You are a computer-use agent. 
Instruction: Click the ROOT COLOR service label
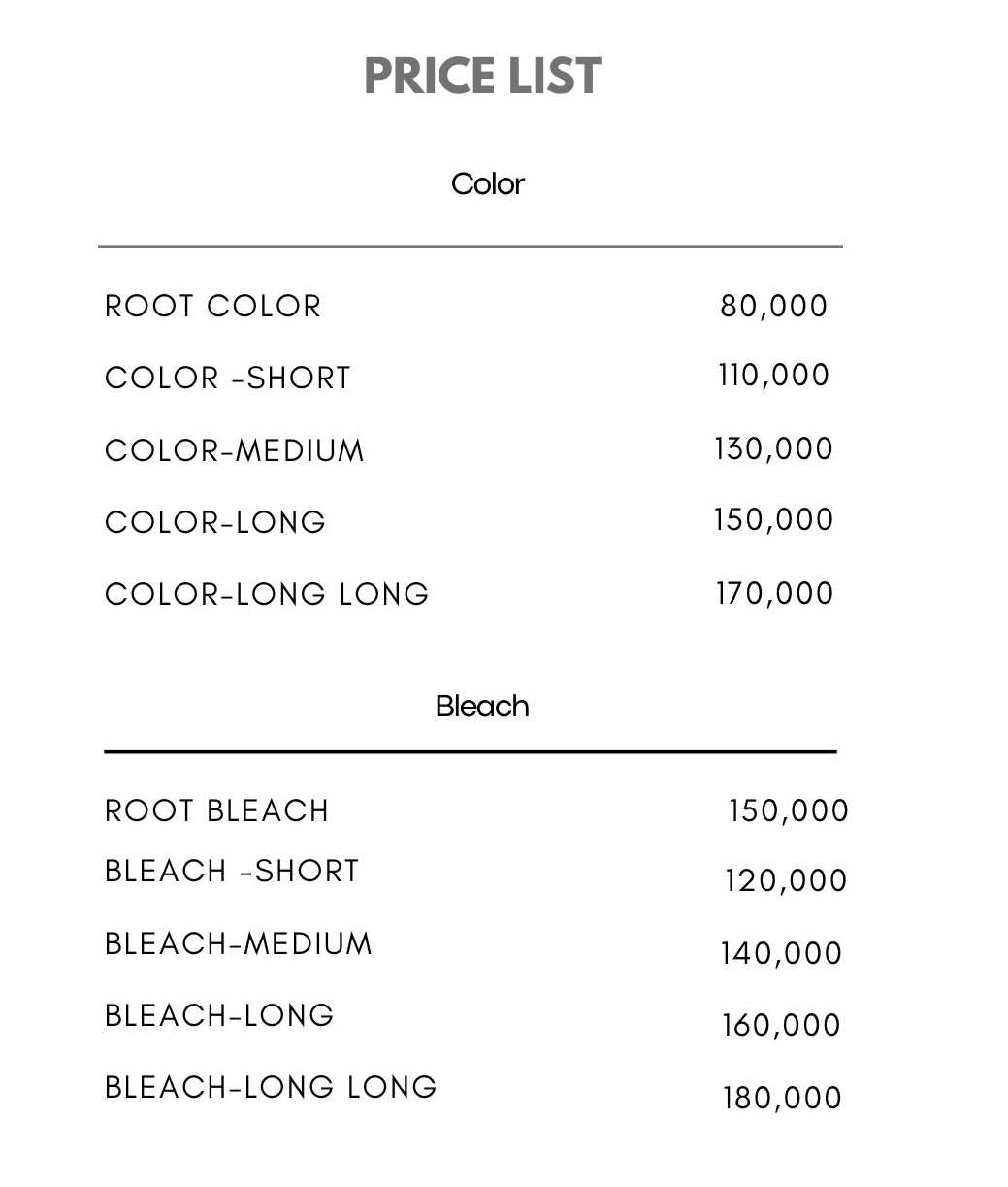click(212, 306)
